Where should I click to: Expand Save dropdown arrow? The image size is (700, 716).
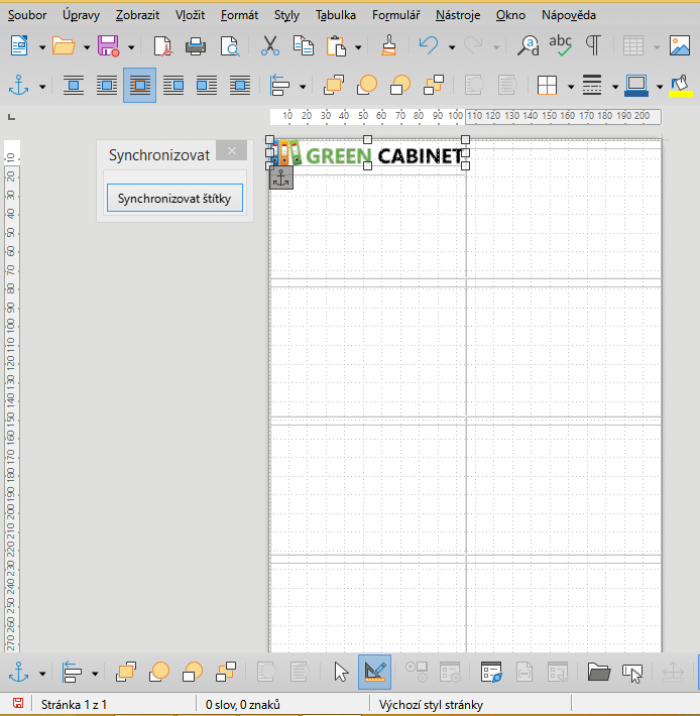(131, 47)
